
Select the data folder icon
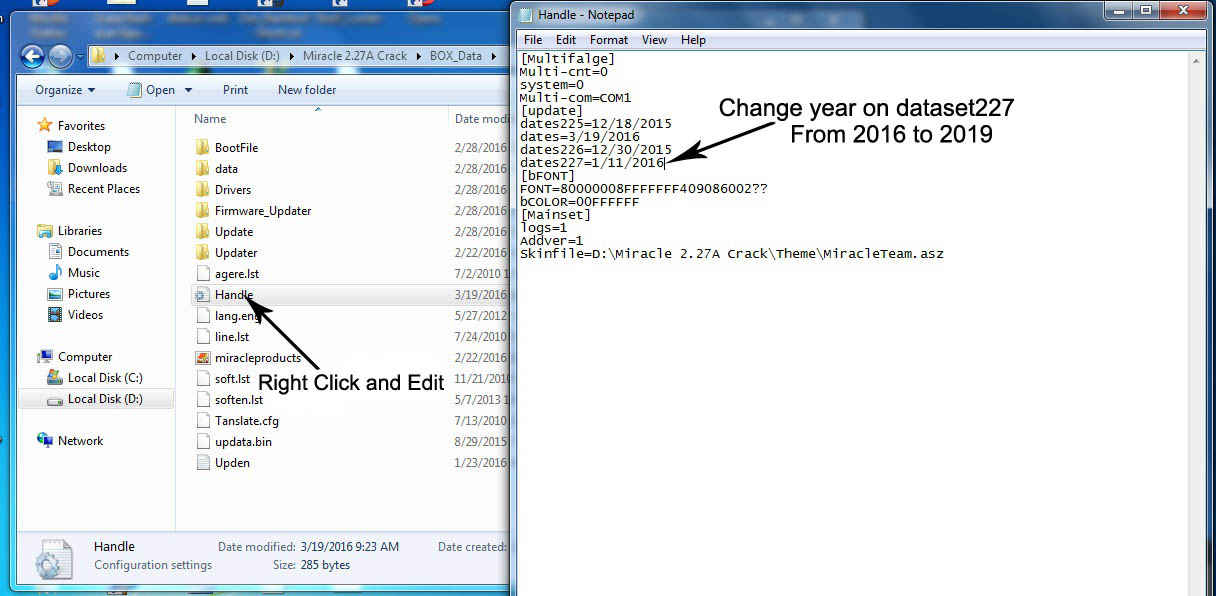pyautogui.click(x=202, y=168)
